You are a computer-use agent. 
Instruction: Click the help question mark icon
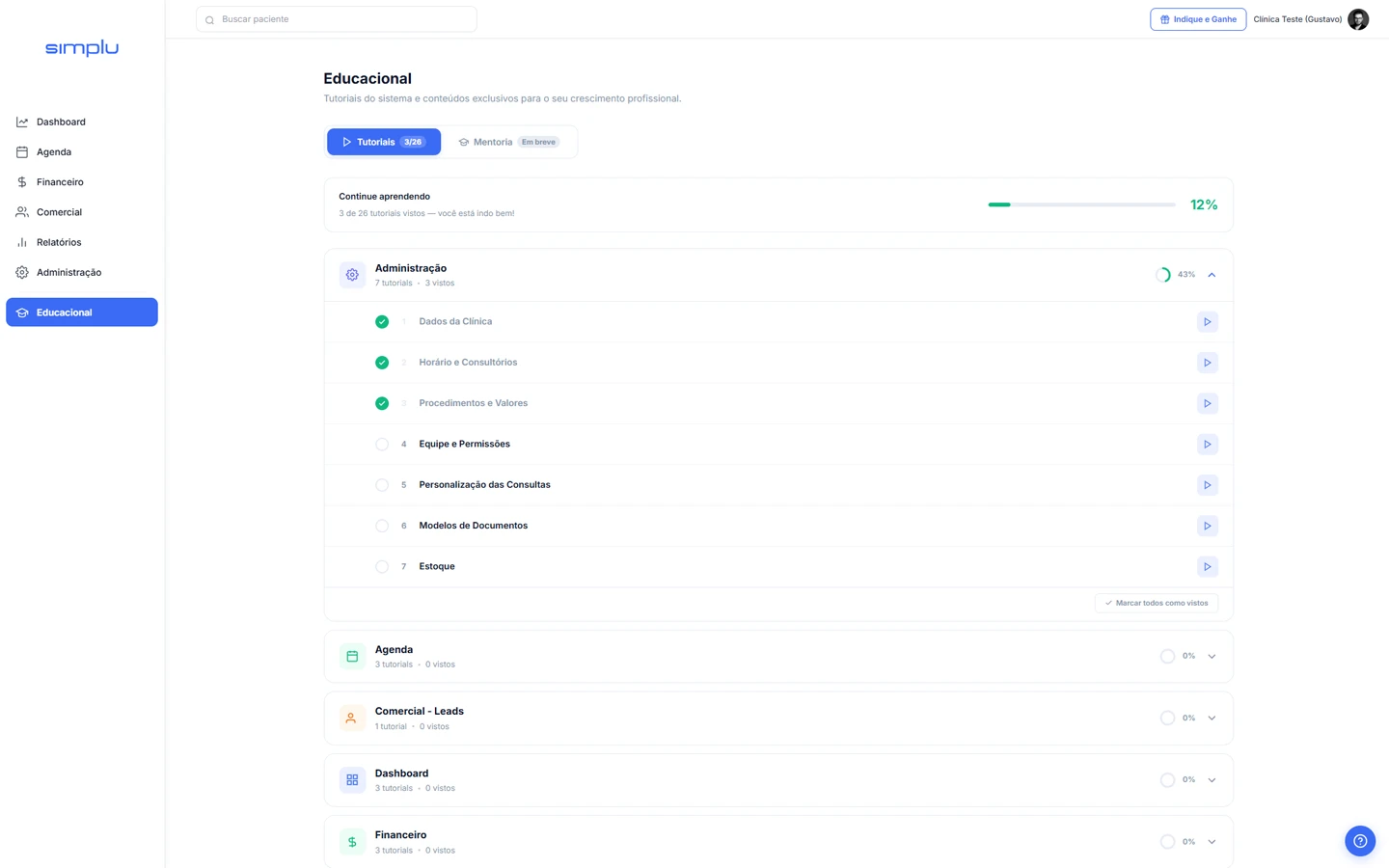[1359, 841]
